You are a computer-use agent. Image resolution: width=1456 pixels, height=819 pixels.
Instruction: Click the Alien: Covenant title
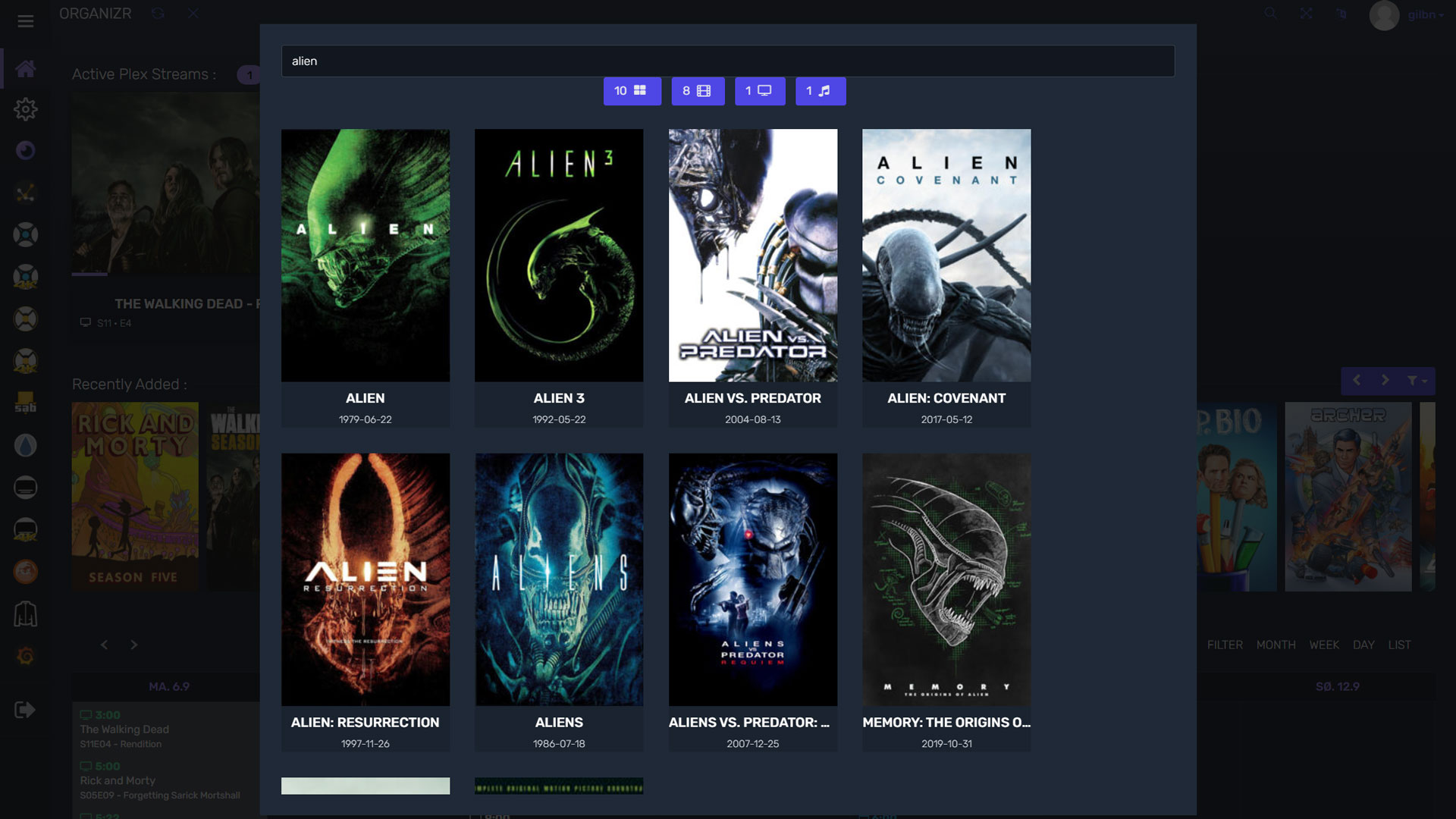946,398
